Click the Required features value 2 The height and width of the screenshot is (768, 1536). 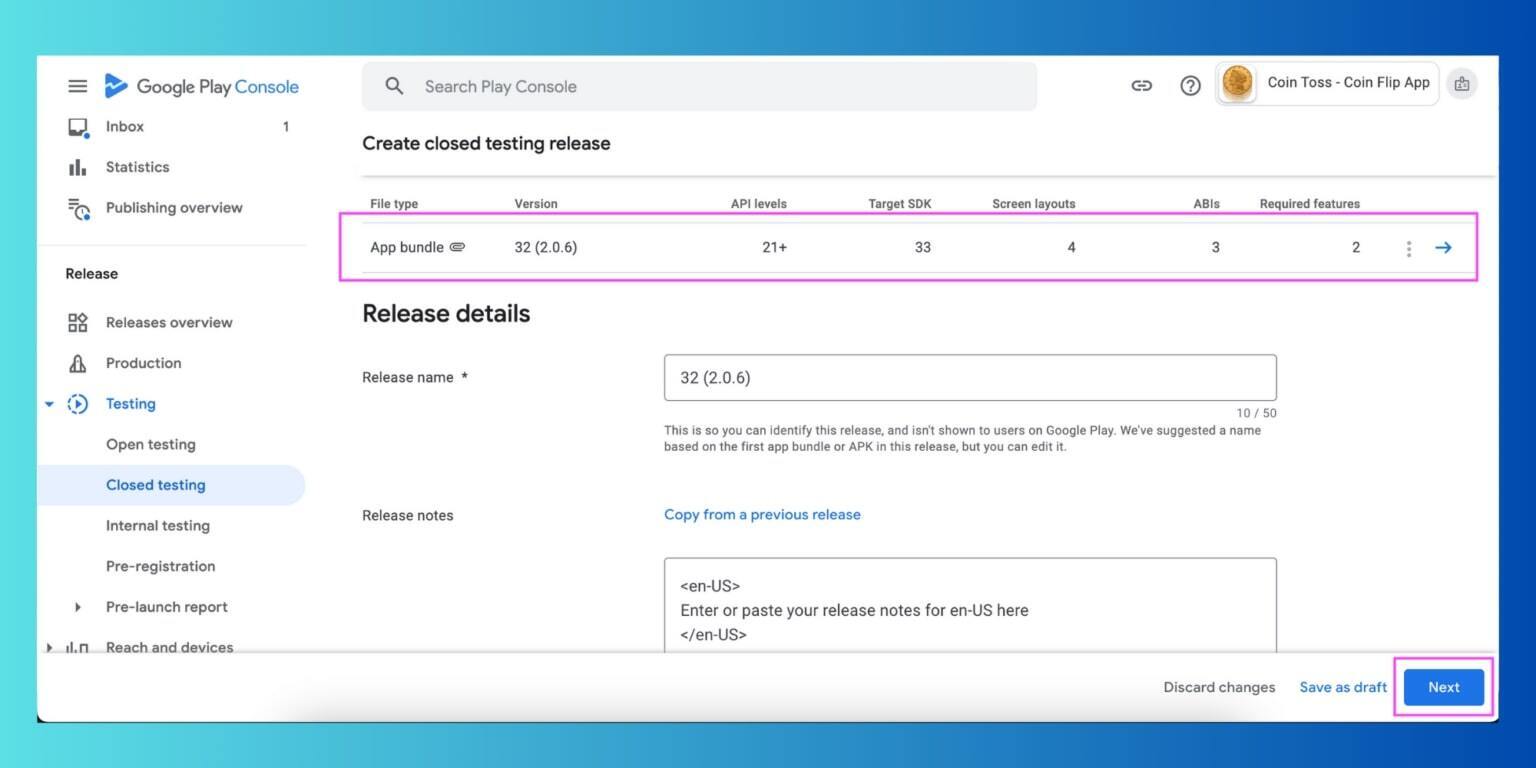coord(1356,247)
